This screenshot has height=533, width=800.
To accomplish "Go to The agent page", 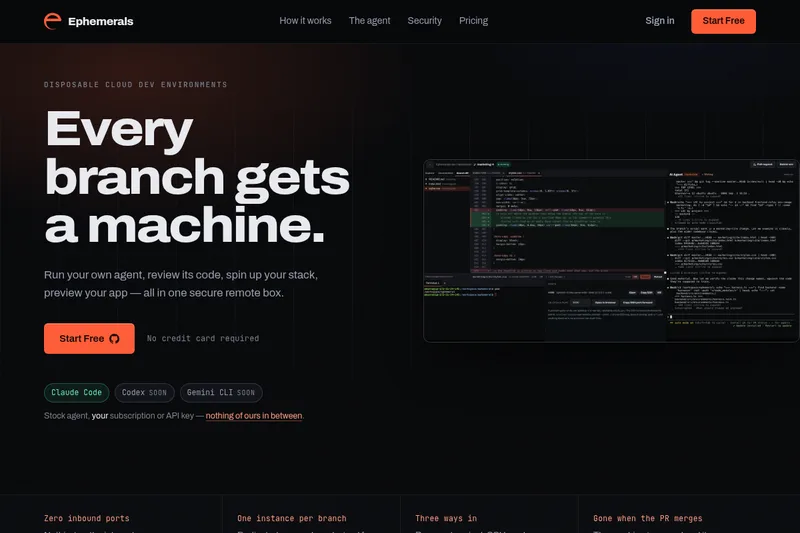I will [369, 21].
